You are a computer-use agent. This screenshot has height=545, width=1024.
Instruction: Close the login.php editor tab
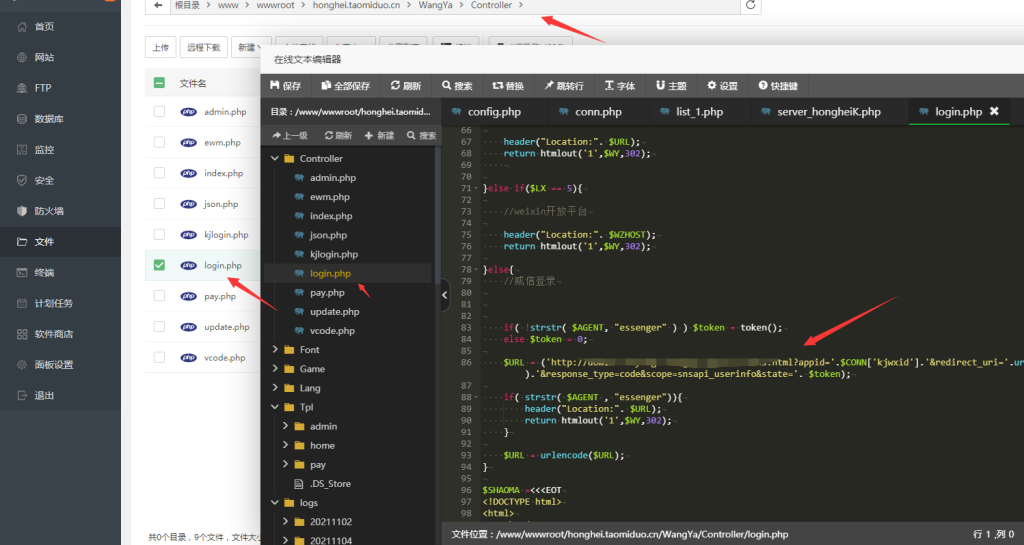click(994, 112)
